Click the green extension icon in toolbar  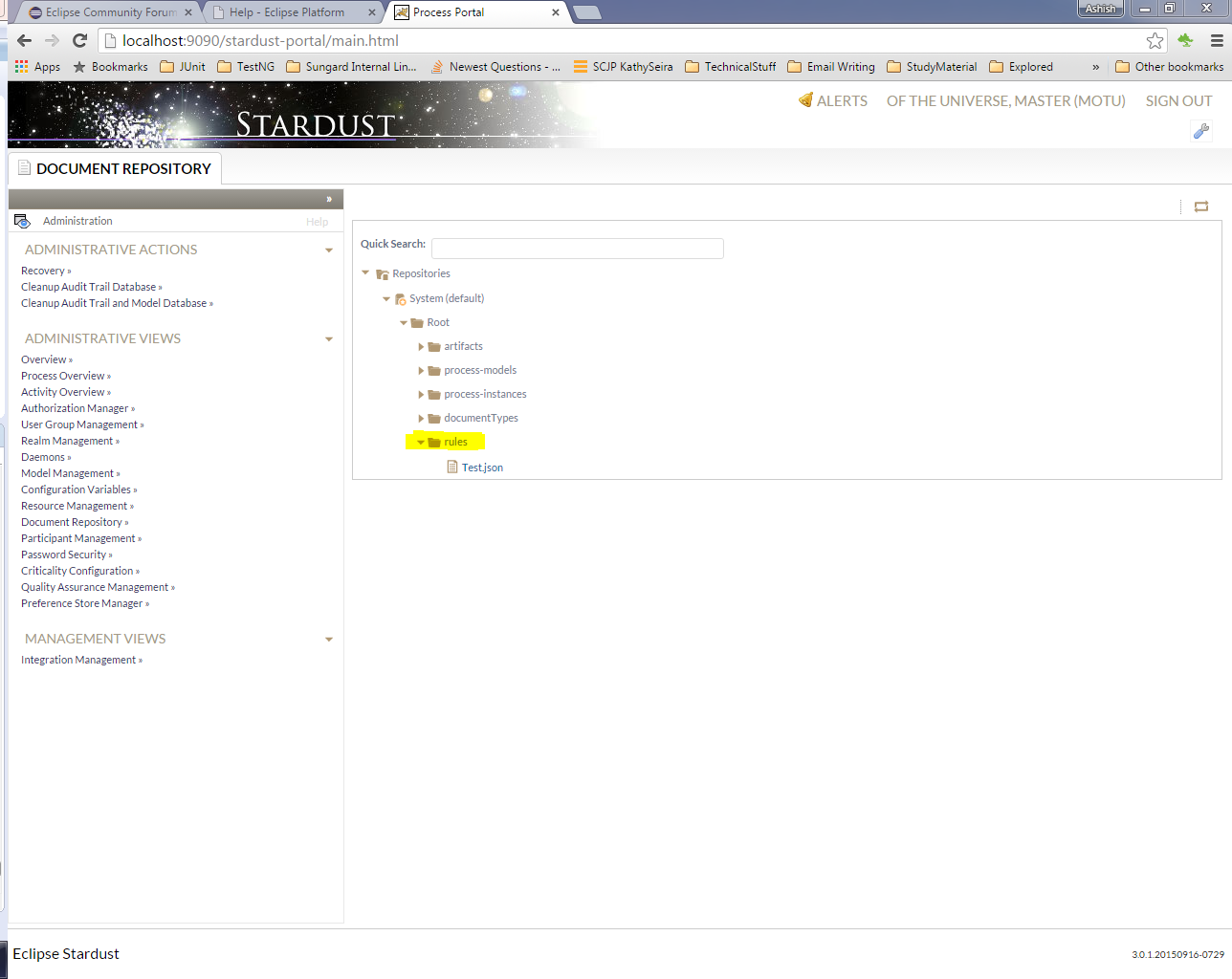(x=1185, y=40)
